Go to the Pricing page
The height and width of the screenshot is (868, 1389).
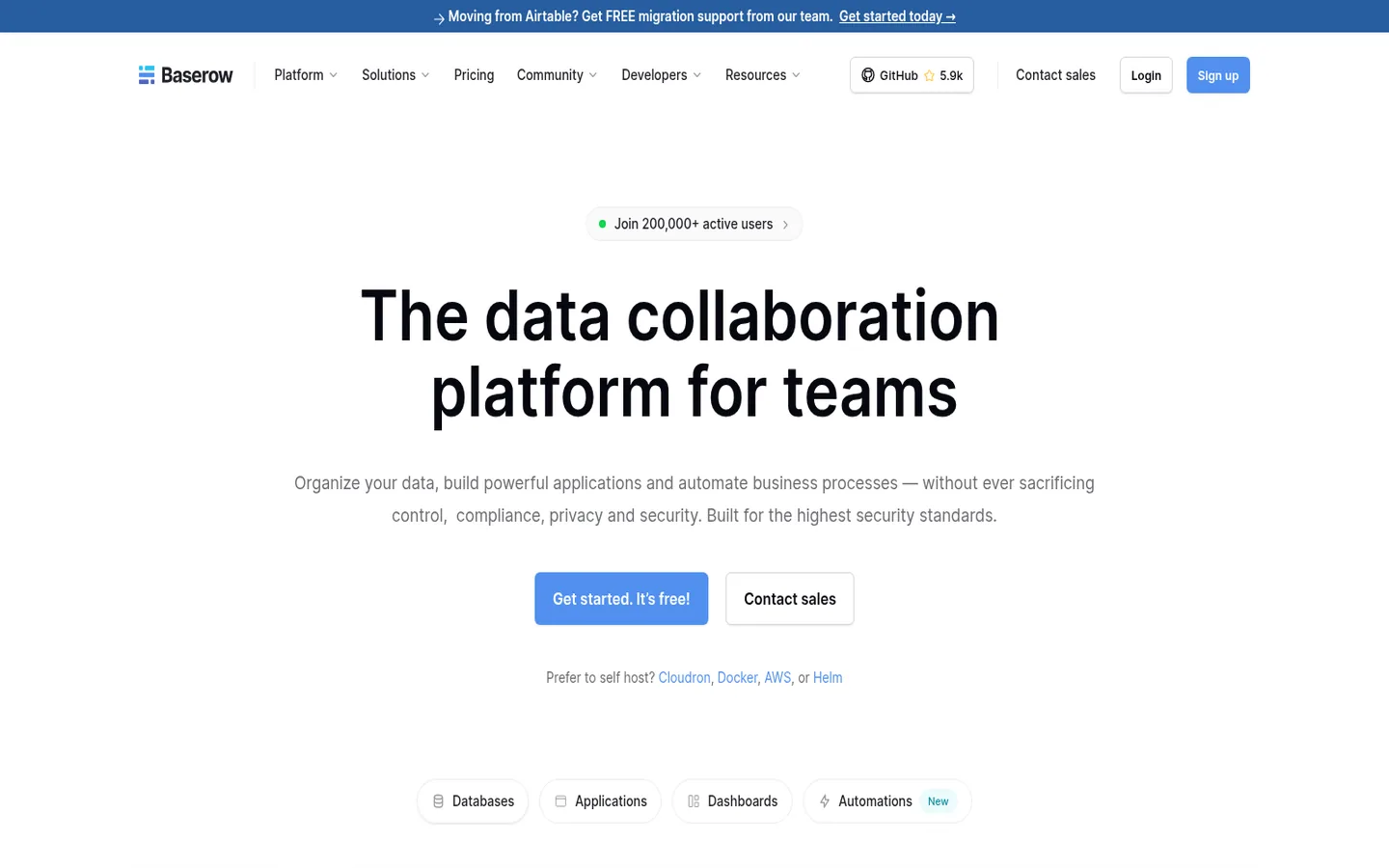[x=474, y=75]
